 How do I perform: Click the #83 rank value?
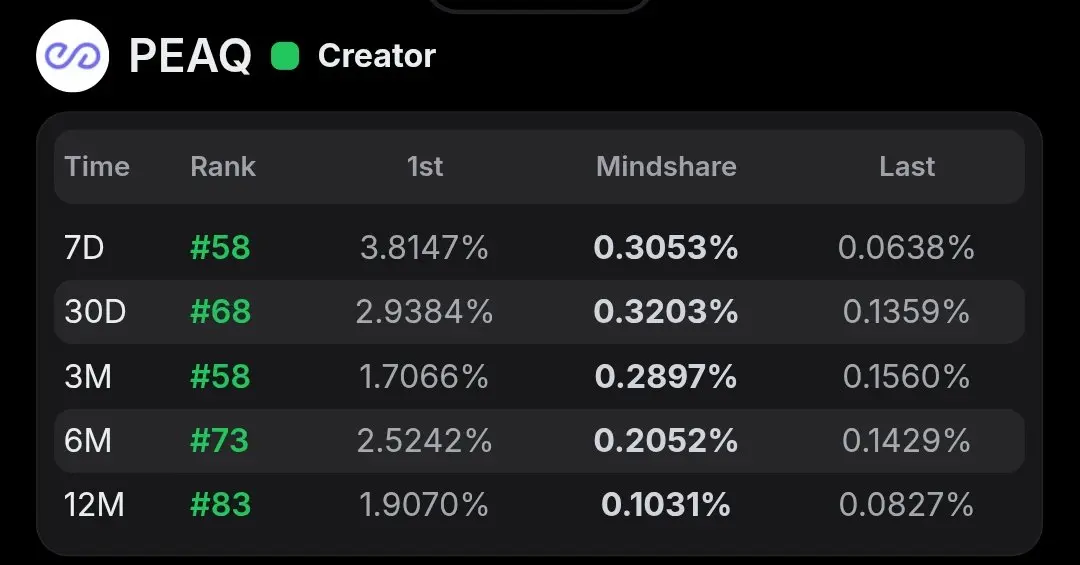(220, 504)
